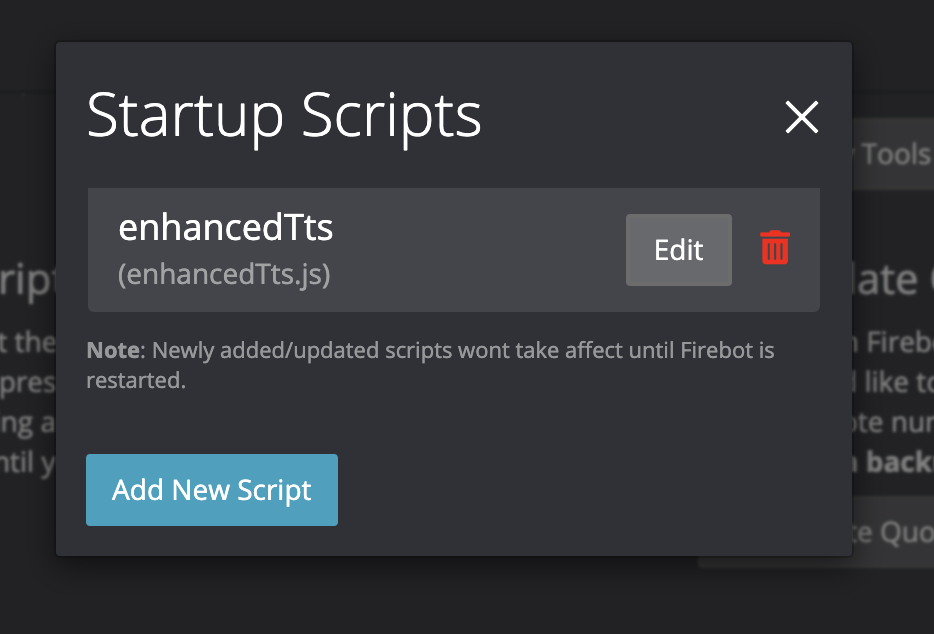Viewport: 934px width, 634px height.
Task: Open the editor via the Edit button
Action: (678, 250)
